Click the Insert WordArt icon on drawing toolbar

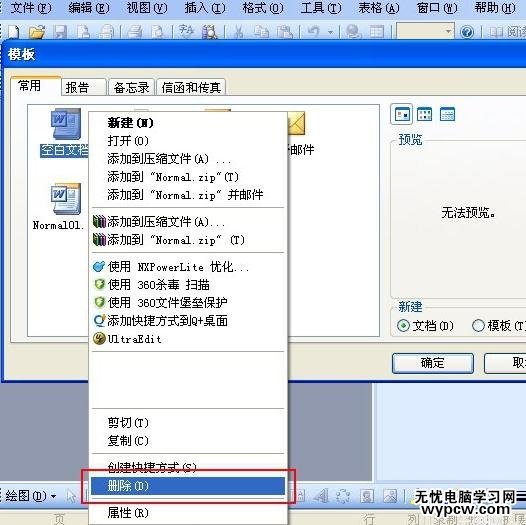[x=321, y=496]
